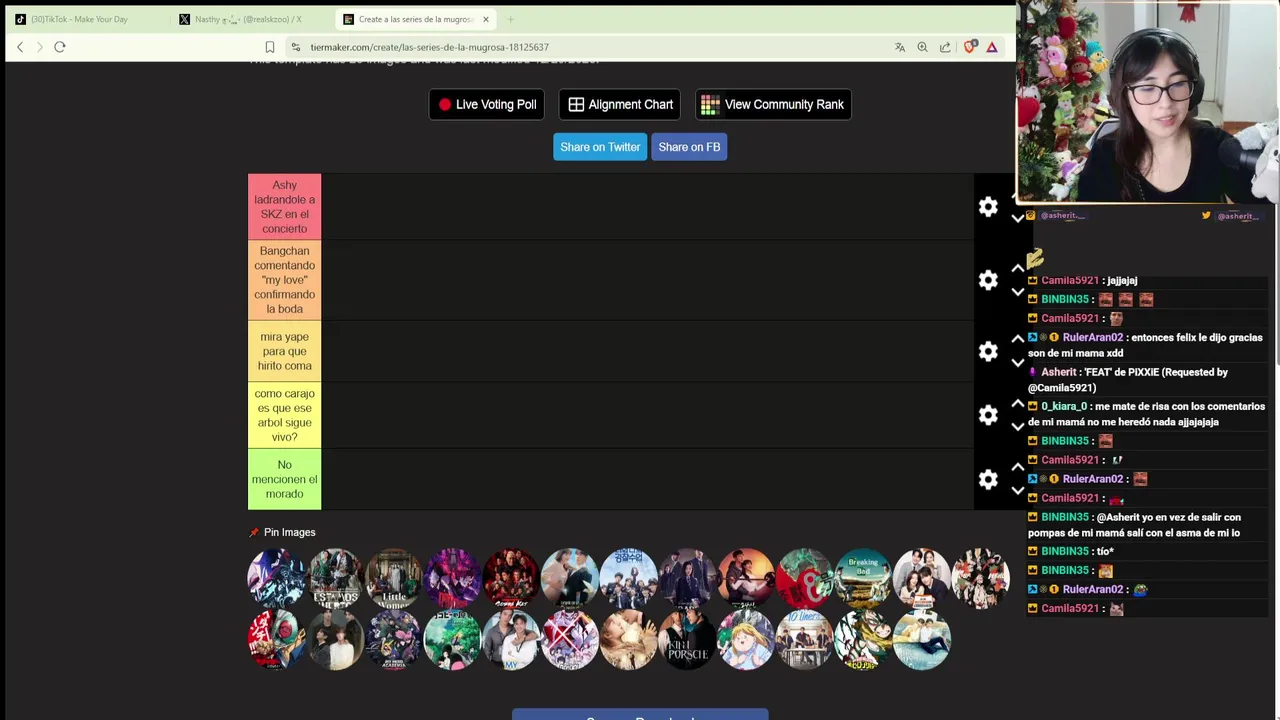Screen dimensions: 1280x720
Task: Open settings gear for 'No mencionen el morado' tier
Action: 988,479
